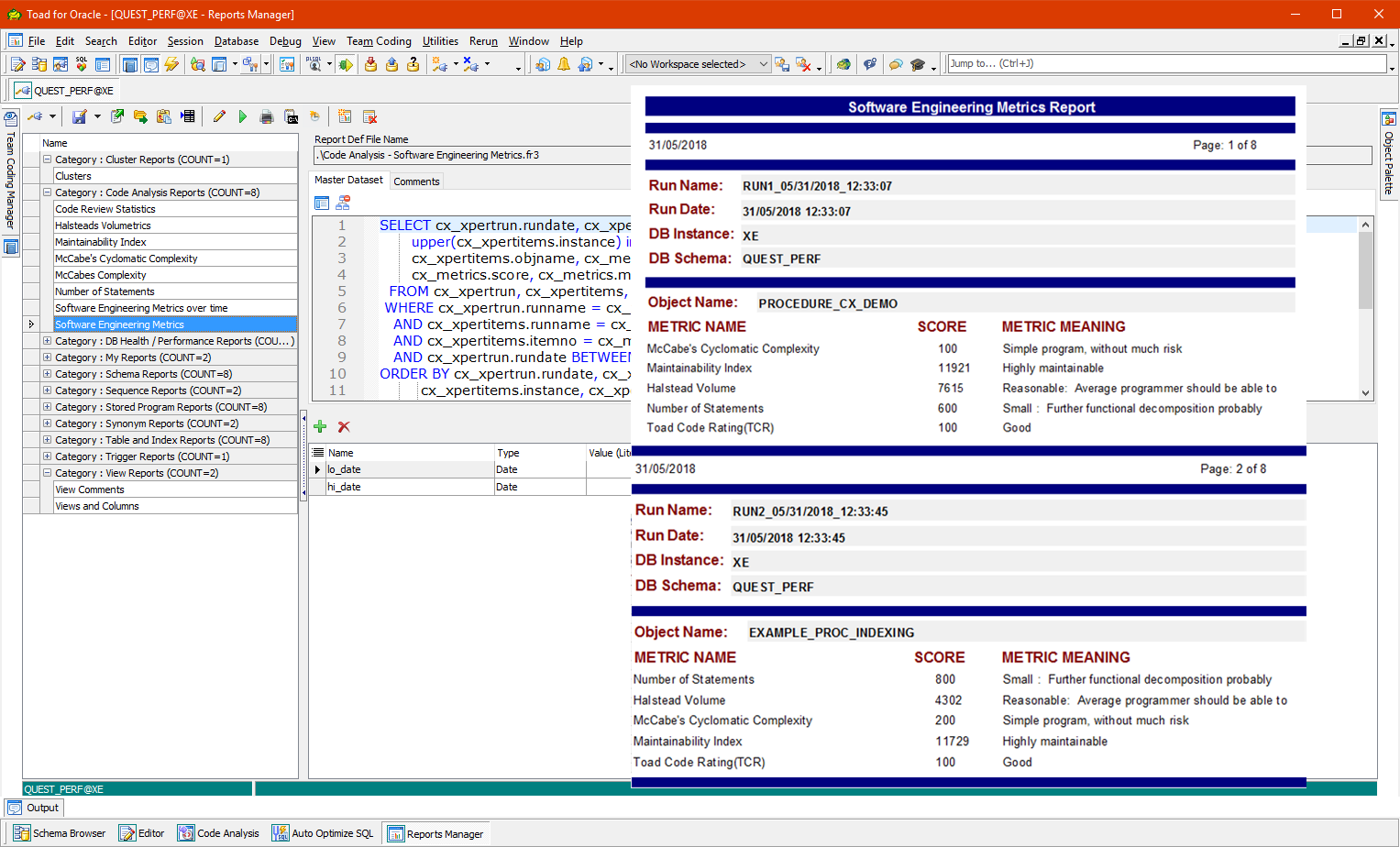The width and height of the screenshot is (1400, 847).
Task: Open a new Editor window from main toolbar
Action: click(x=17, y=64)
